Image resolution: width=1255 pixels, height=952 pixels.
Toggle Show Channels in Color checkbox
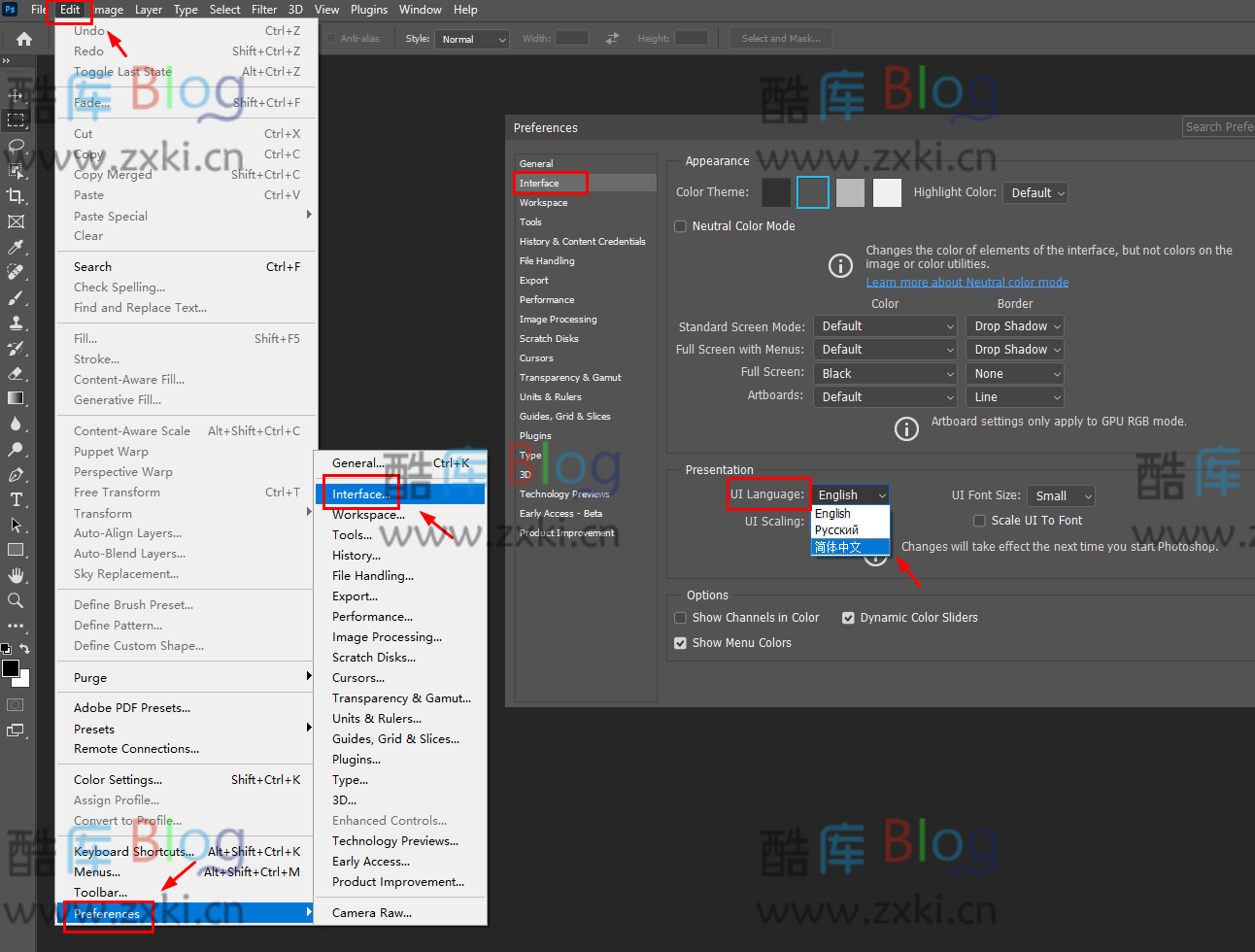(x=681, y=618)
